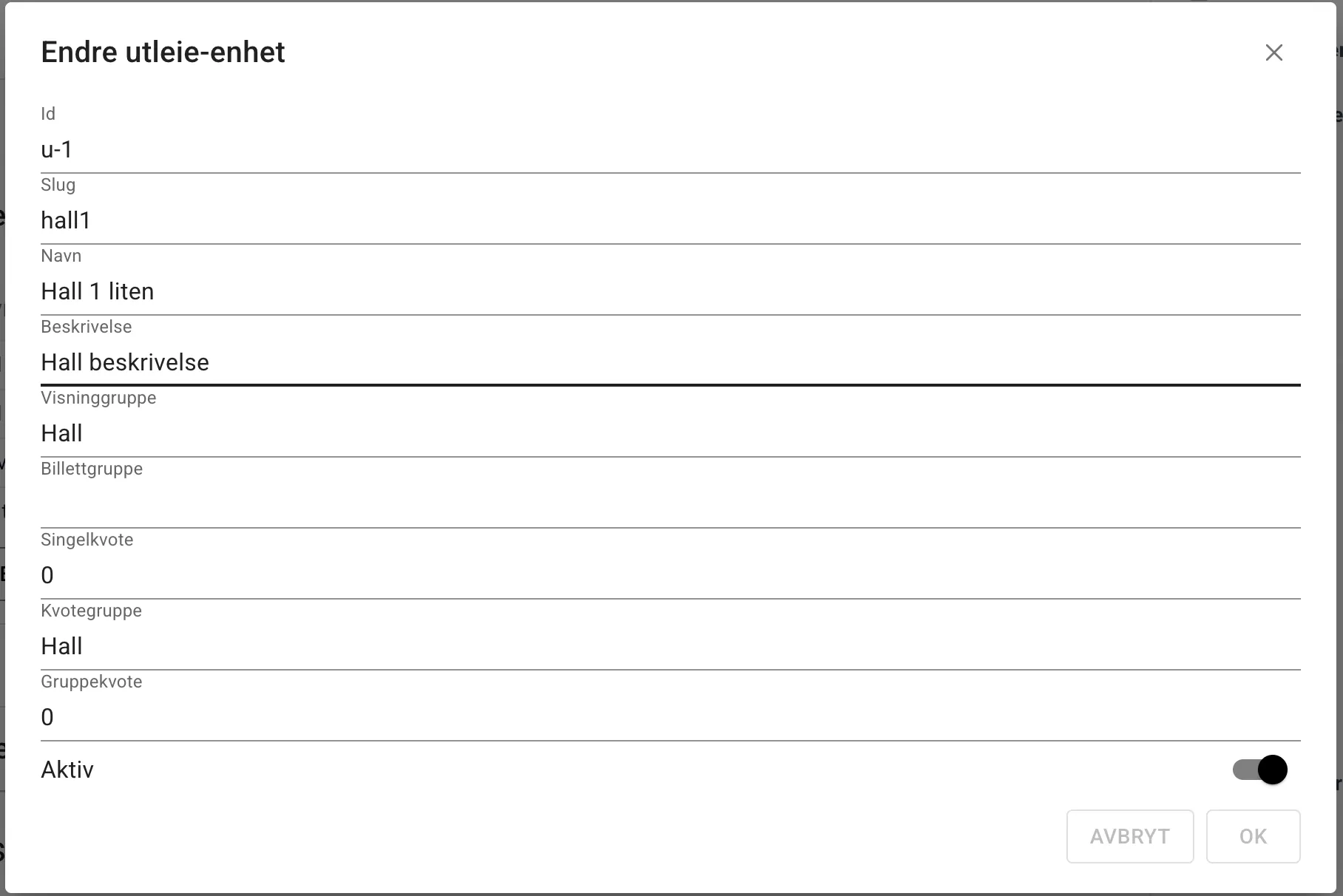Click the Gruppekvote value field
The width and height of the screenshot is (1343, 896).
pyautogui.click(x=670, y=718)
